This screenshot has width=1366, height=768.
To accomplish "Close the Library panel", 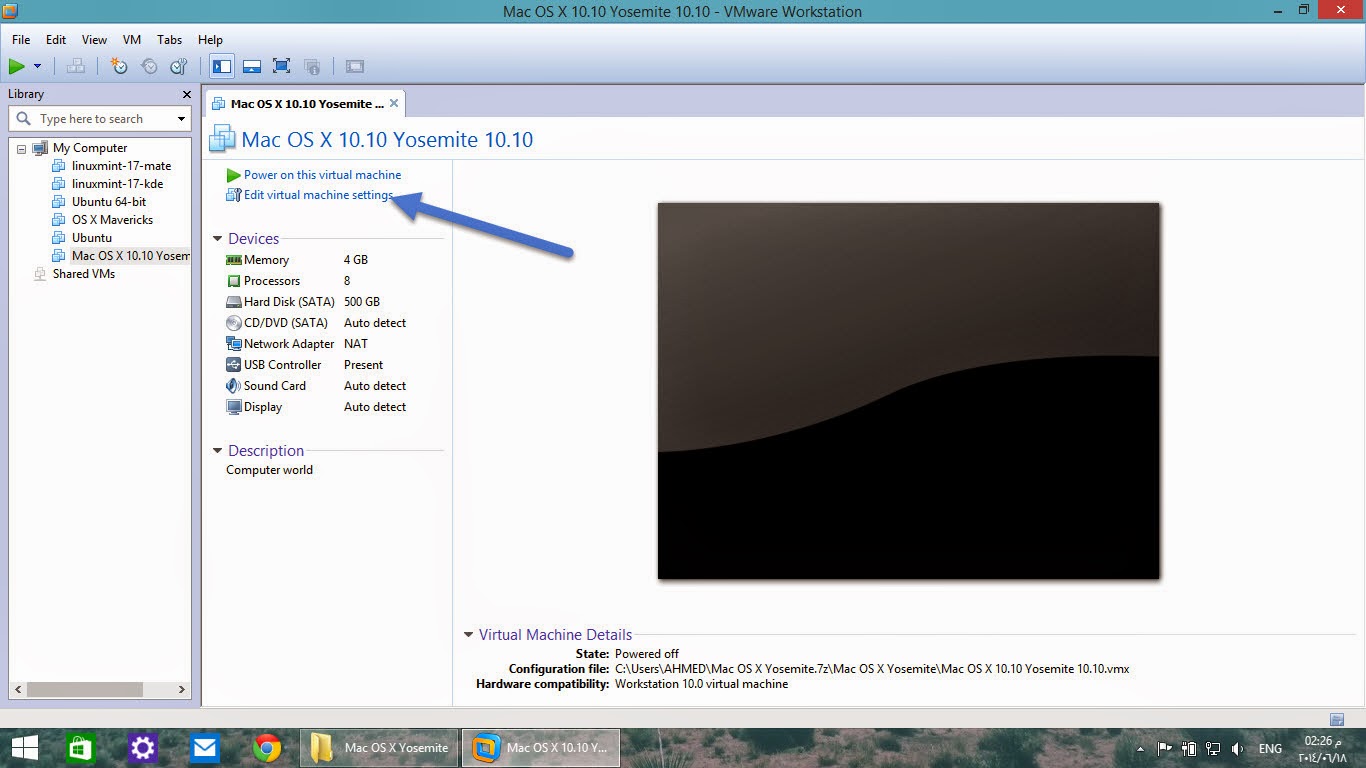I will (186, 94).
